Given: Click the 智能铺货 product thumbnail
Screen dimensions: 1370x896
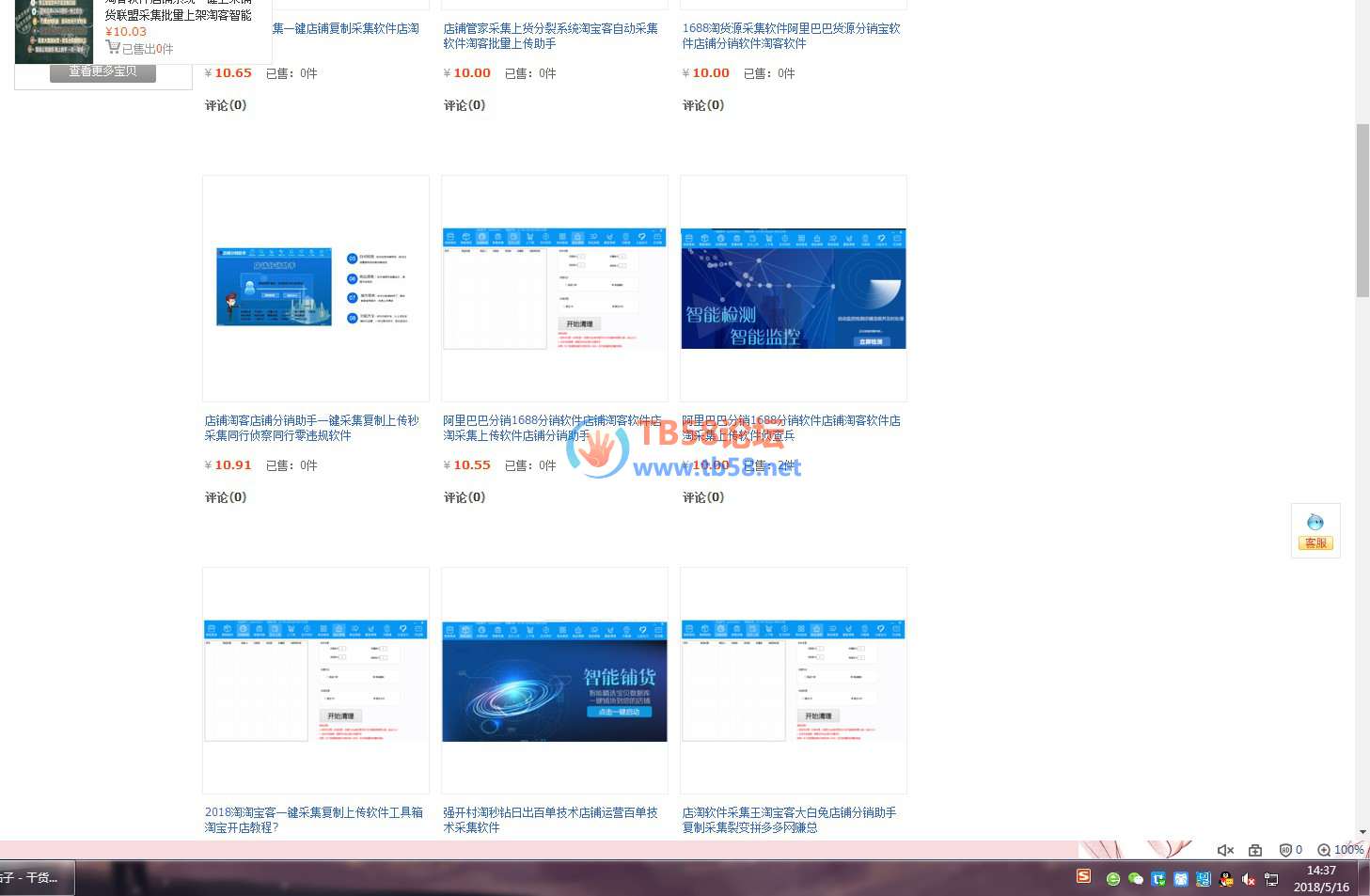Looking at the screenshot, I should [555, 681].
